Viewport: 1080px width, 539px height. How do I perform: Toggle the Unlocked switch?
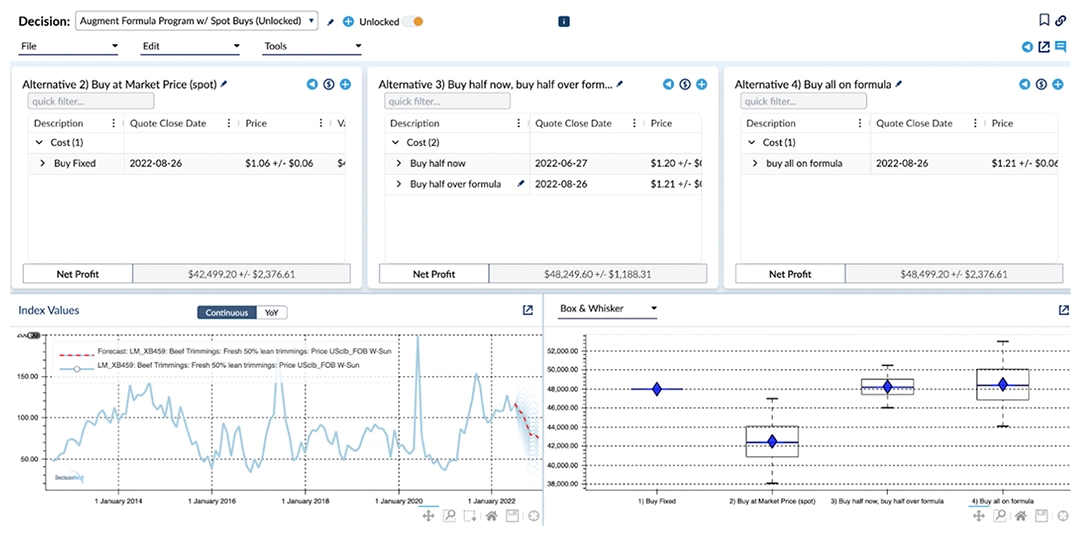point(415,21)
